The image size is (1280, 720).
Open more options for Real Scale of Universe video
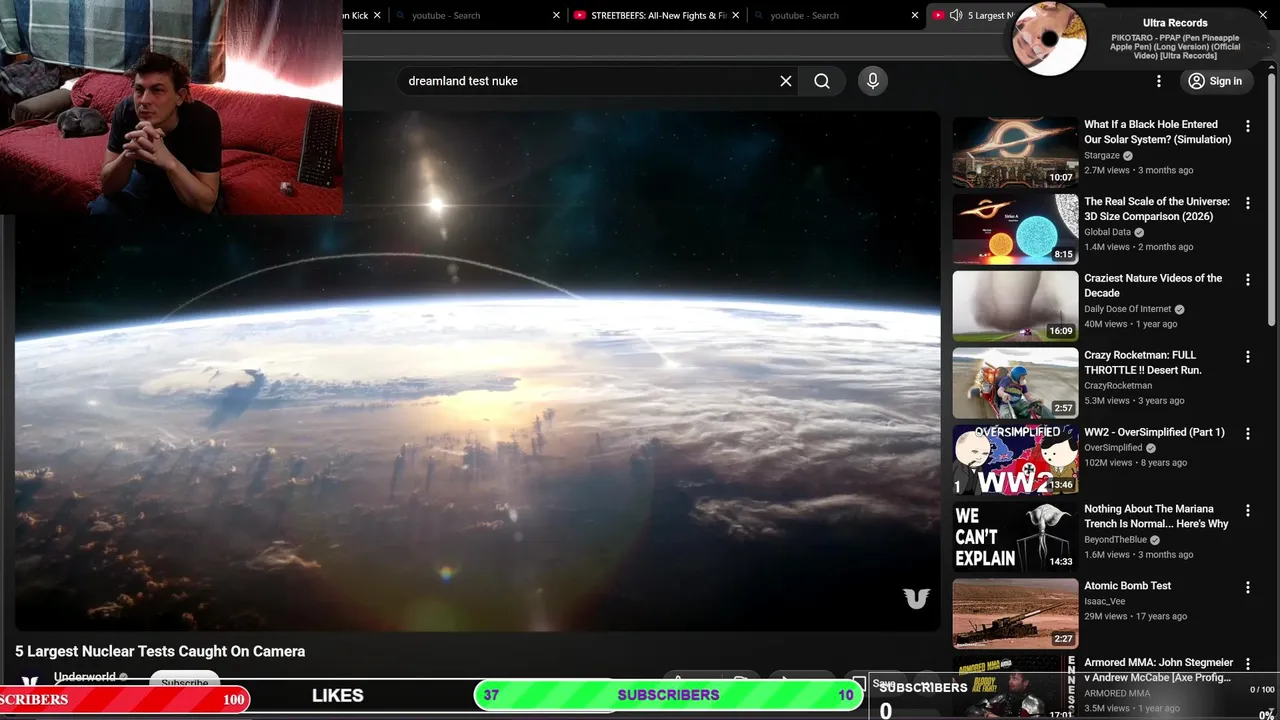click(x=1247, y=203)
